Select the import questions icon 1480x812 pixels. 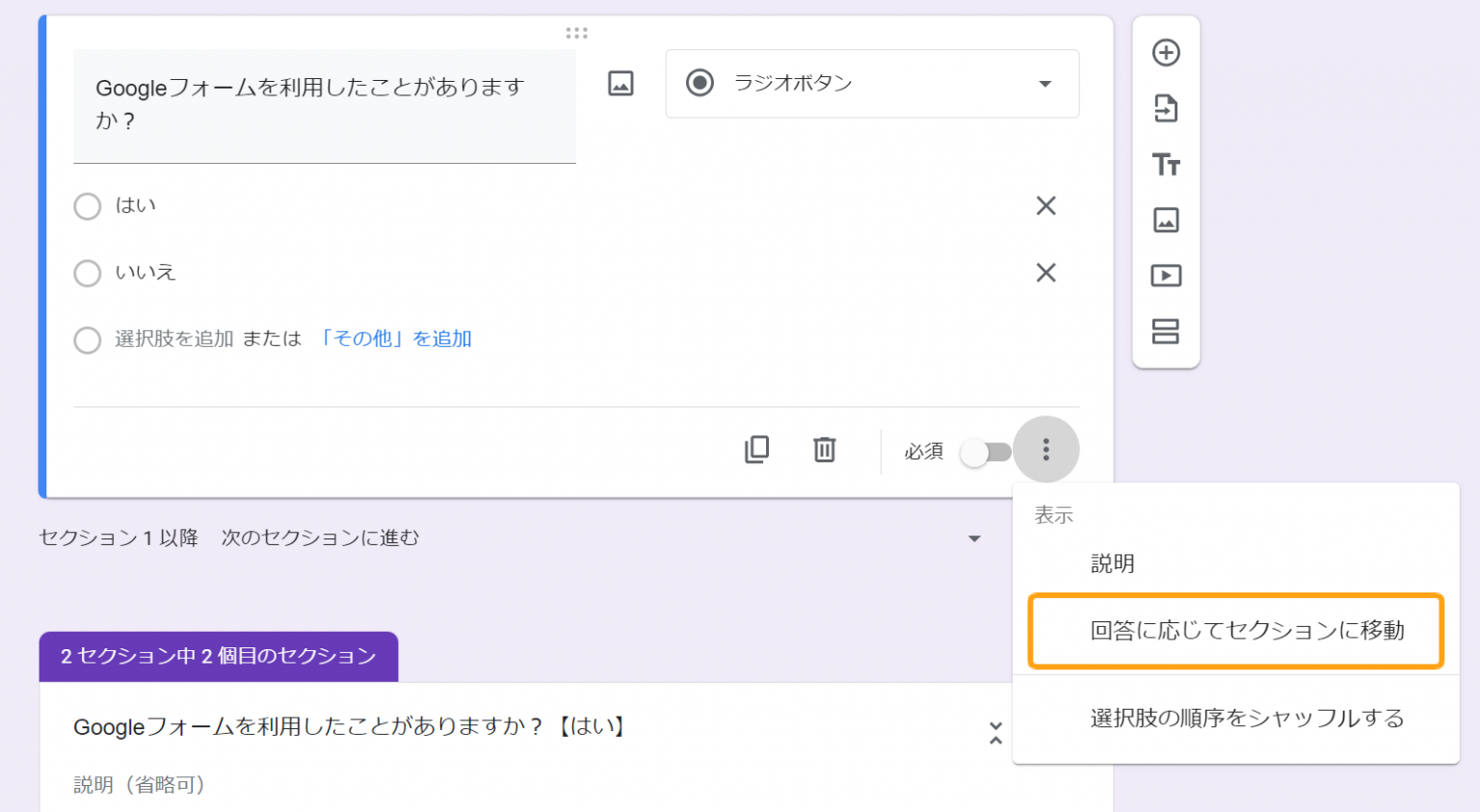[x=1167, y=109]
